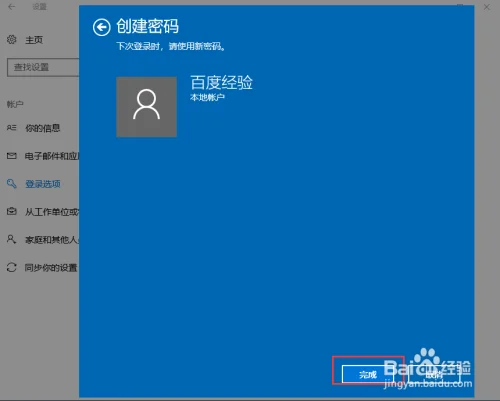Click the 你的信息 person card icon
This screenshot has height=401, width=500.
coord(12,128)
